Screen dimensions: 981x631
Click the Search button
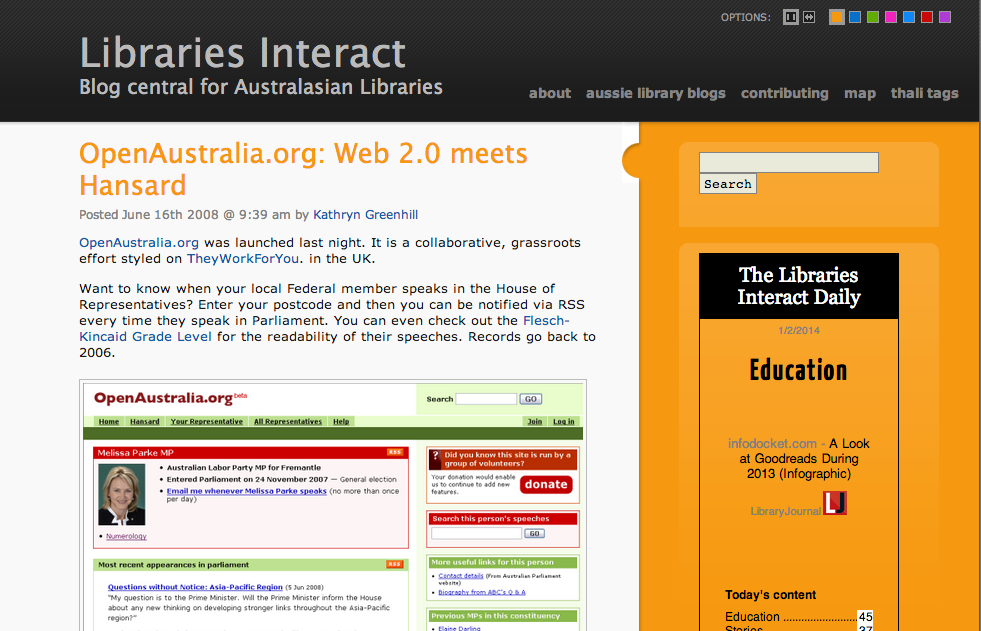(728, 184)
